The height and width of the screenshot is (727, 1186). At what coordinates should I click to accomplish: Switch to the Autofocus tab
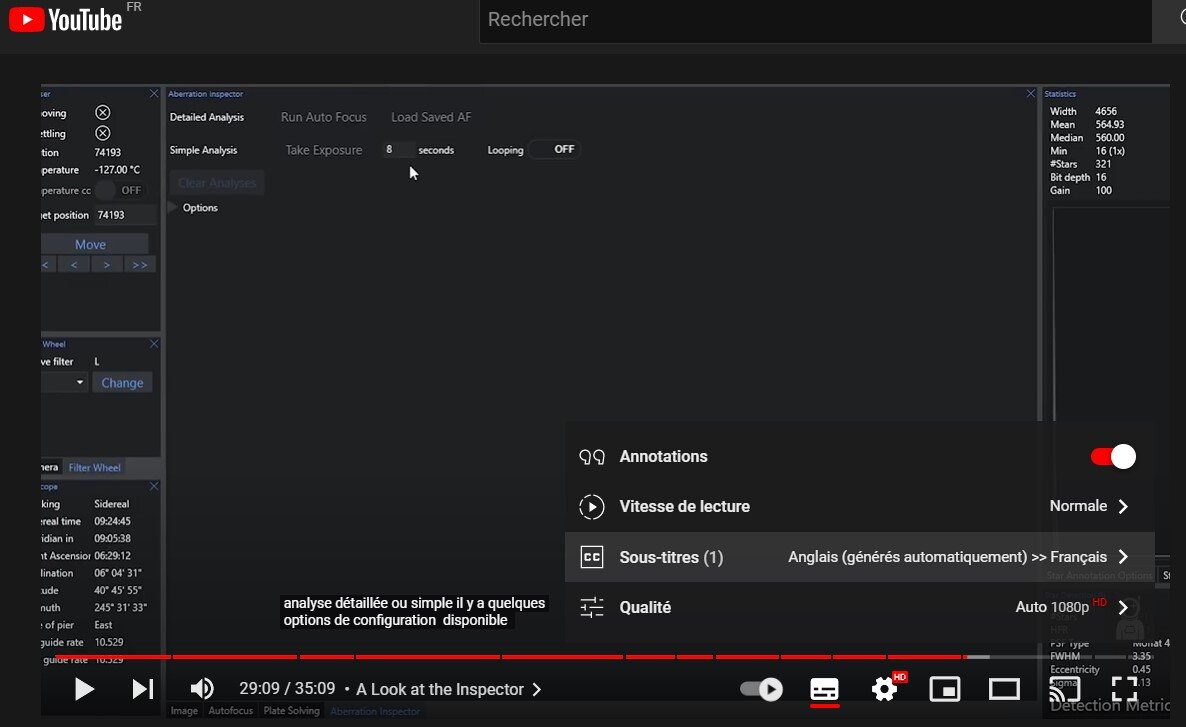pos(231,710)
